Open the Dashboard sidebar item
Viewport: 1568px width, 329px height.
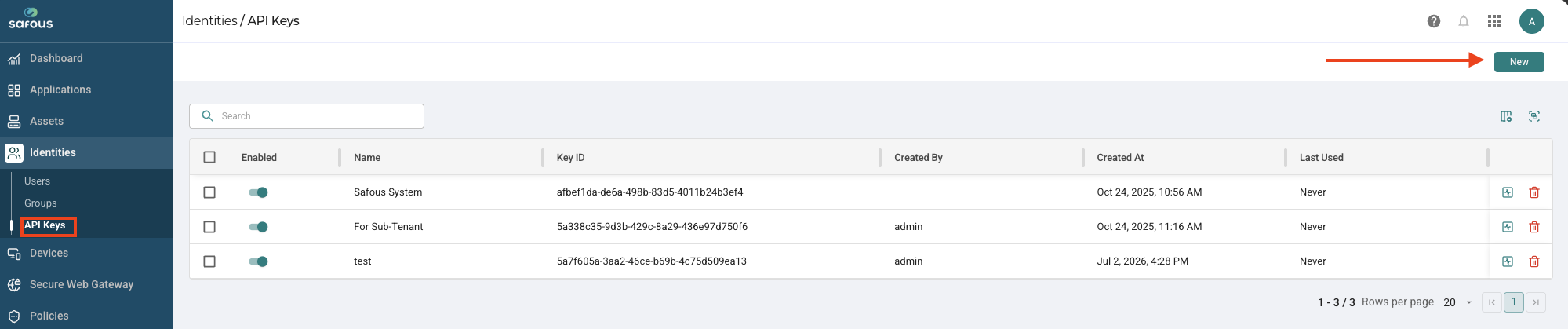pyautogui.click(x=86, y=58)
